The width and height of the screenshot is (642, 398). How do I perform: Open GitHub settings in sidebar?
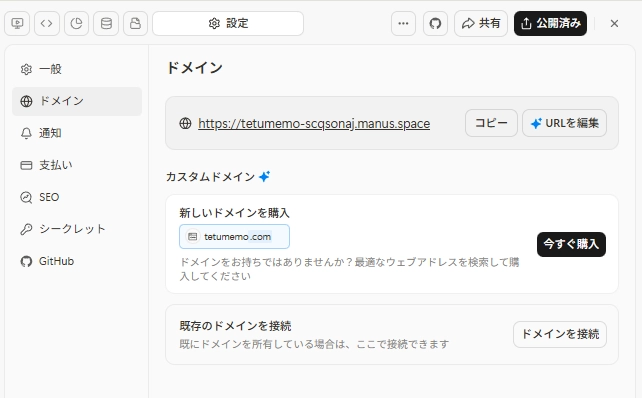tap(77, 261)
